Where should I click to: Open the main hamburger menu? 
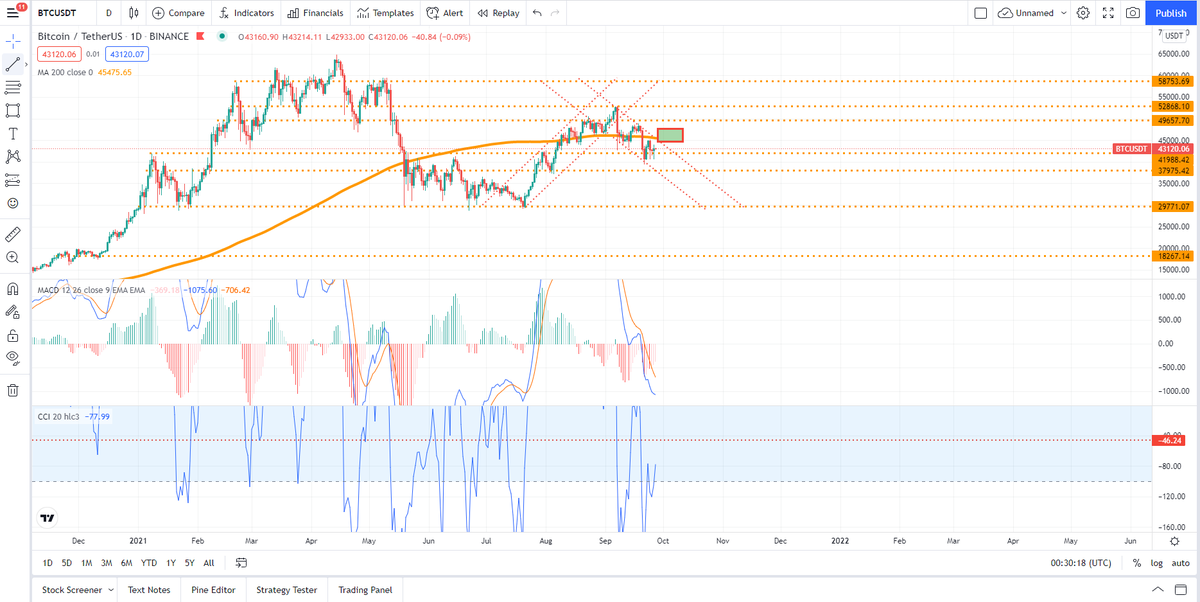pos(14,12)
